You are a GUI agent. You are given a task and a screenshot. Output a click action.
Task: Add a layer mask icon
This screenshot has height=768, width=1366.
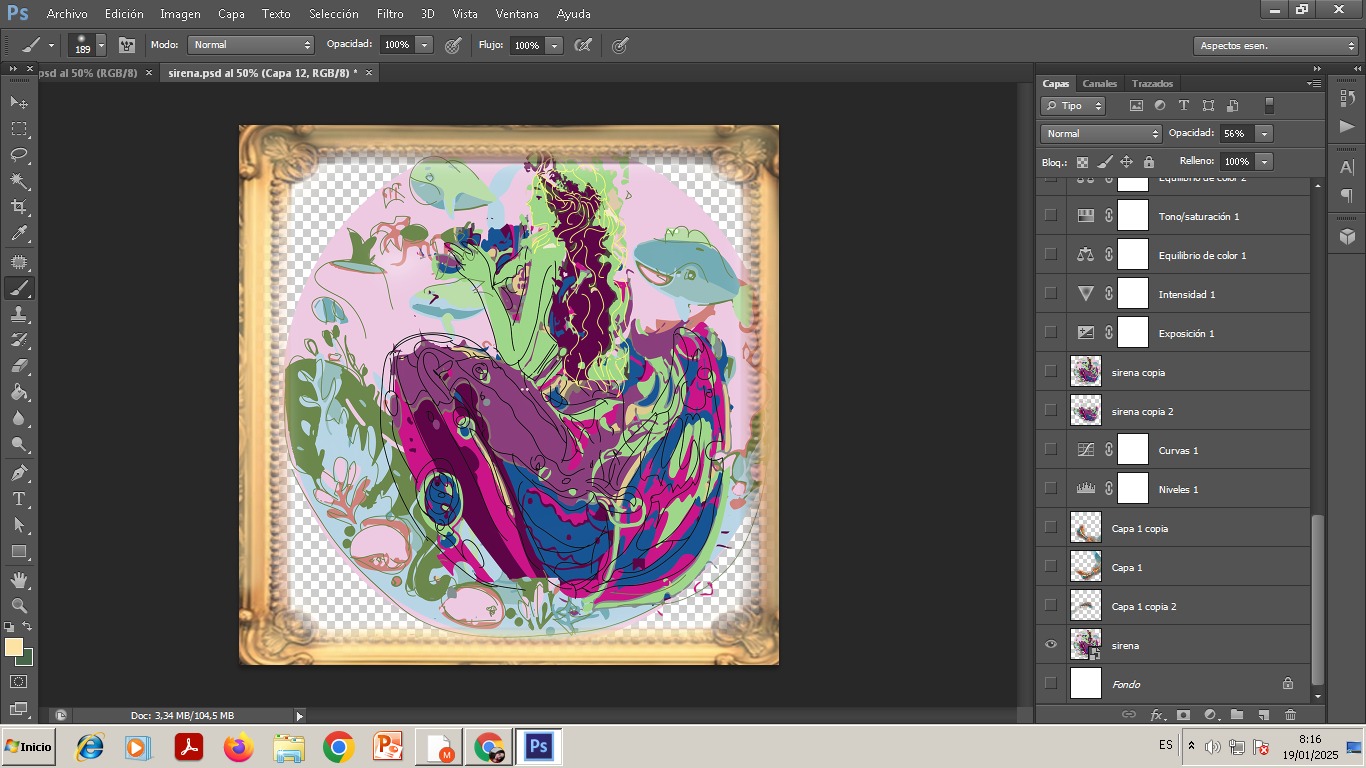(1184, 715)
